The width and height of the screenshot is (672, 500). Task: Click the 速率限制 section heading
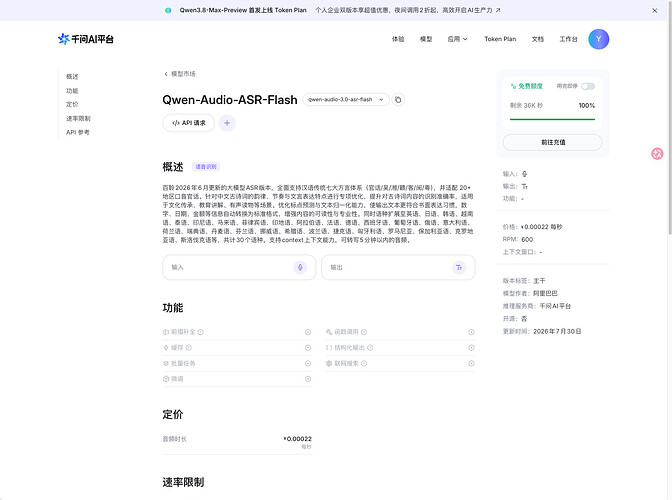(x=183, y=482)
